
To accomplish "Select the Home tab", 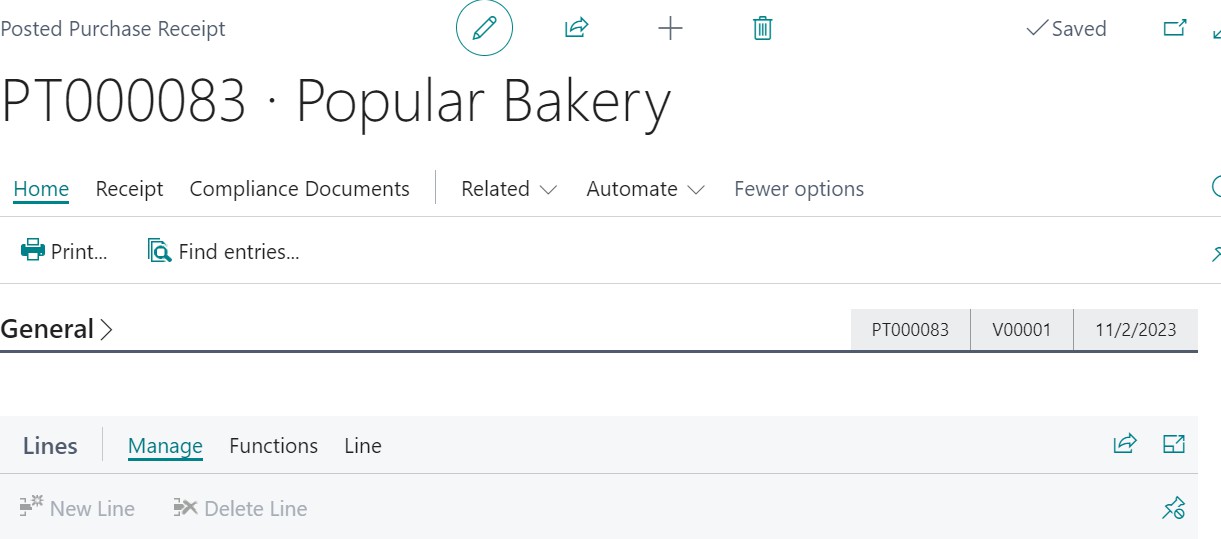I will [41, 189].
